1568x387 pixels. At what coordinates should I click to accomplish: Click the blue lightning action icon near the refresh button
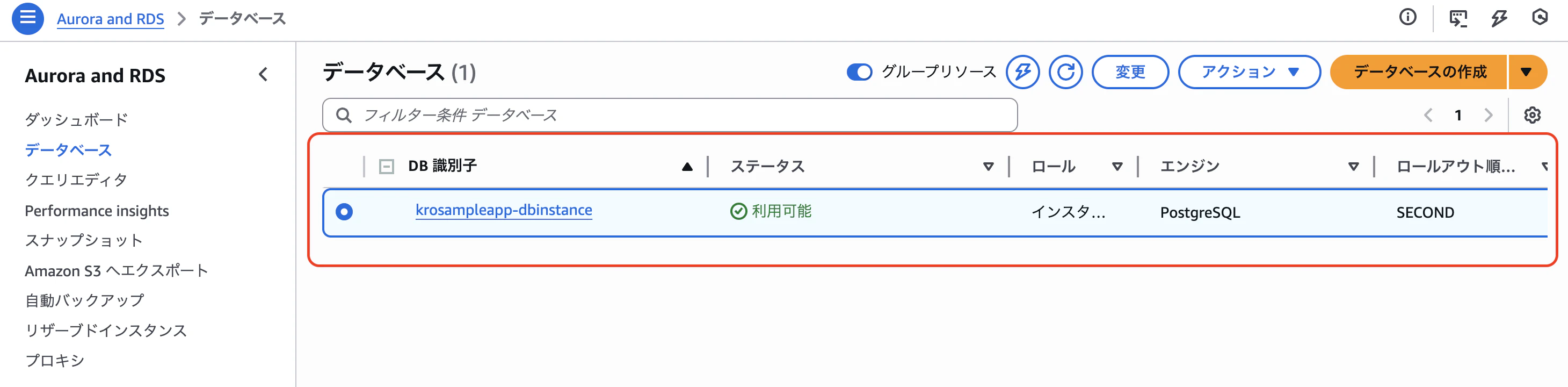click(x=1024, y=72)
